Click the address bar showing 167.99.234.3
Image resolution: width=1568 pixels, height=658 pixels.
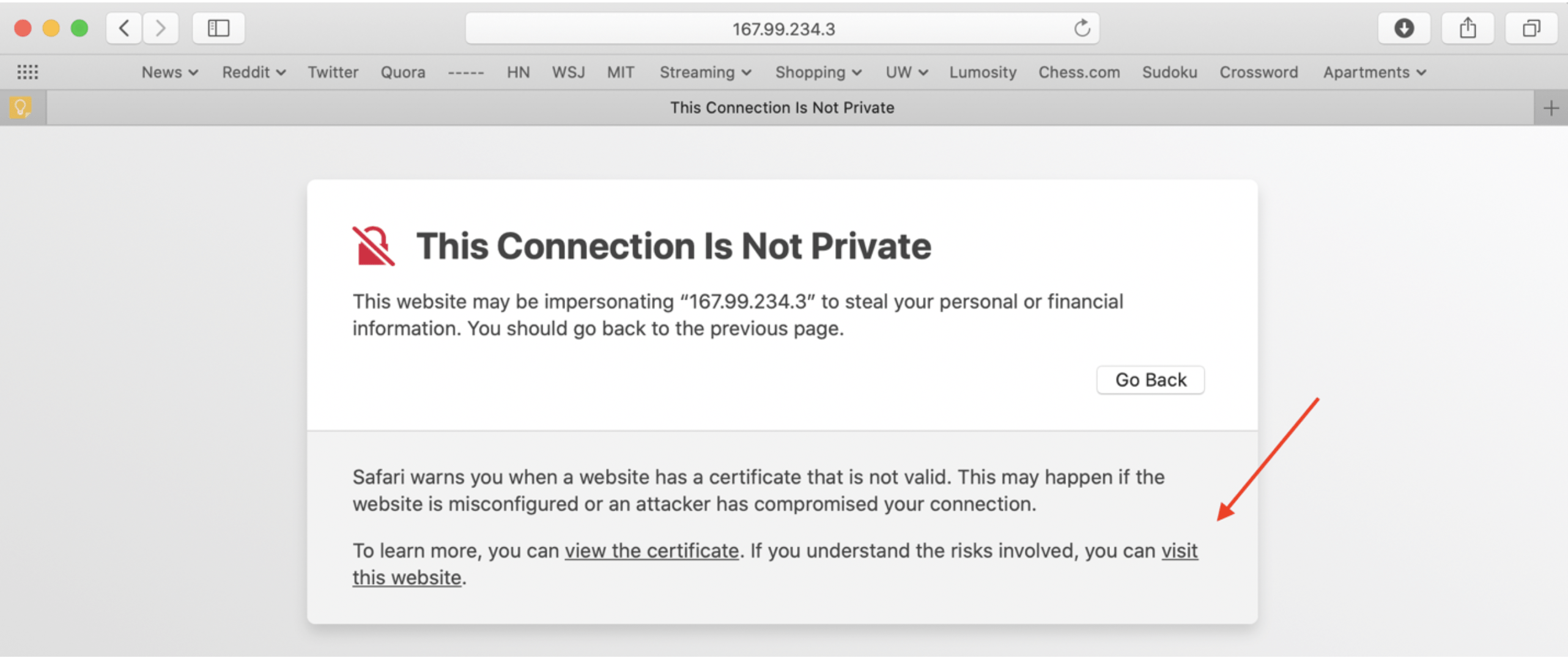pyautogui.click(x=782, y=29)
